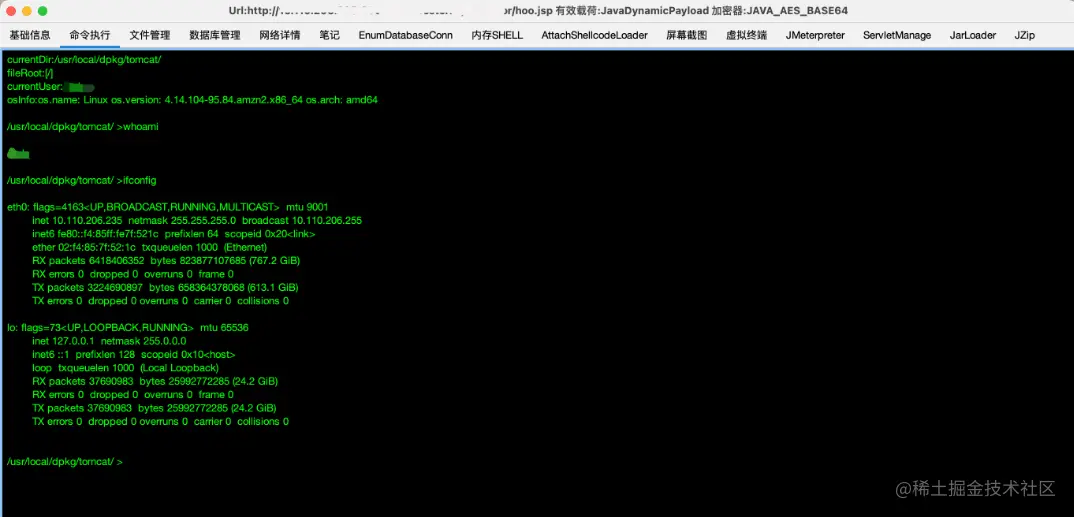
Task: Click the 'ether 02:f4:85:7f:52:1c' line
Action: coord(149,247)
